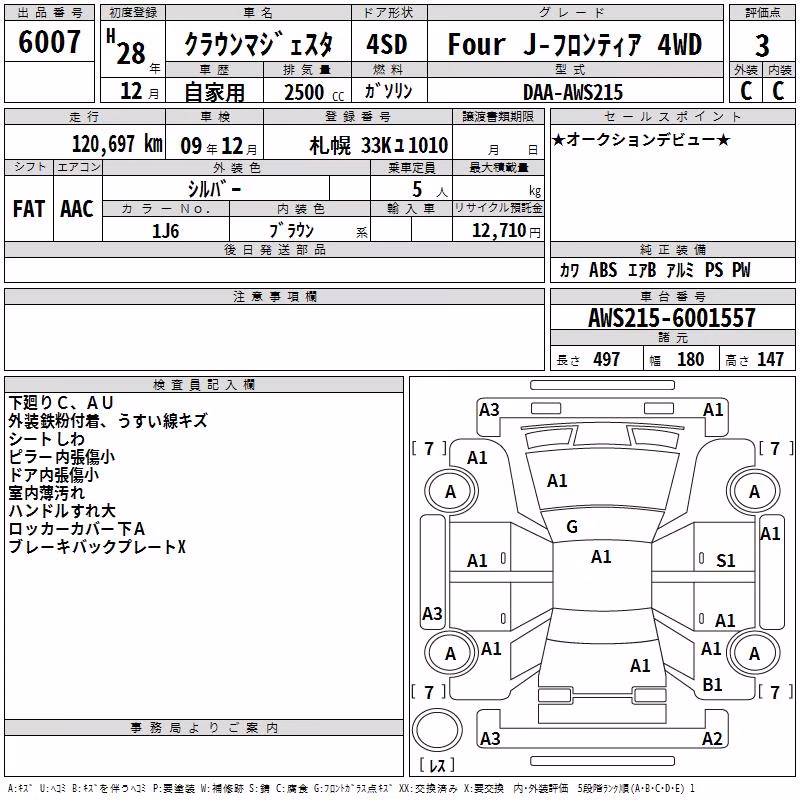Click hood A1 mark on diagram
Image resolution: width=800 pixels, height=800 pixels.
click(557, 481)
